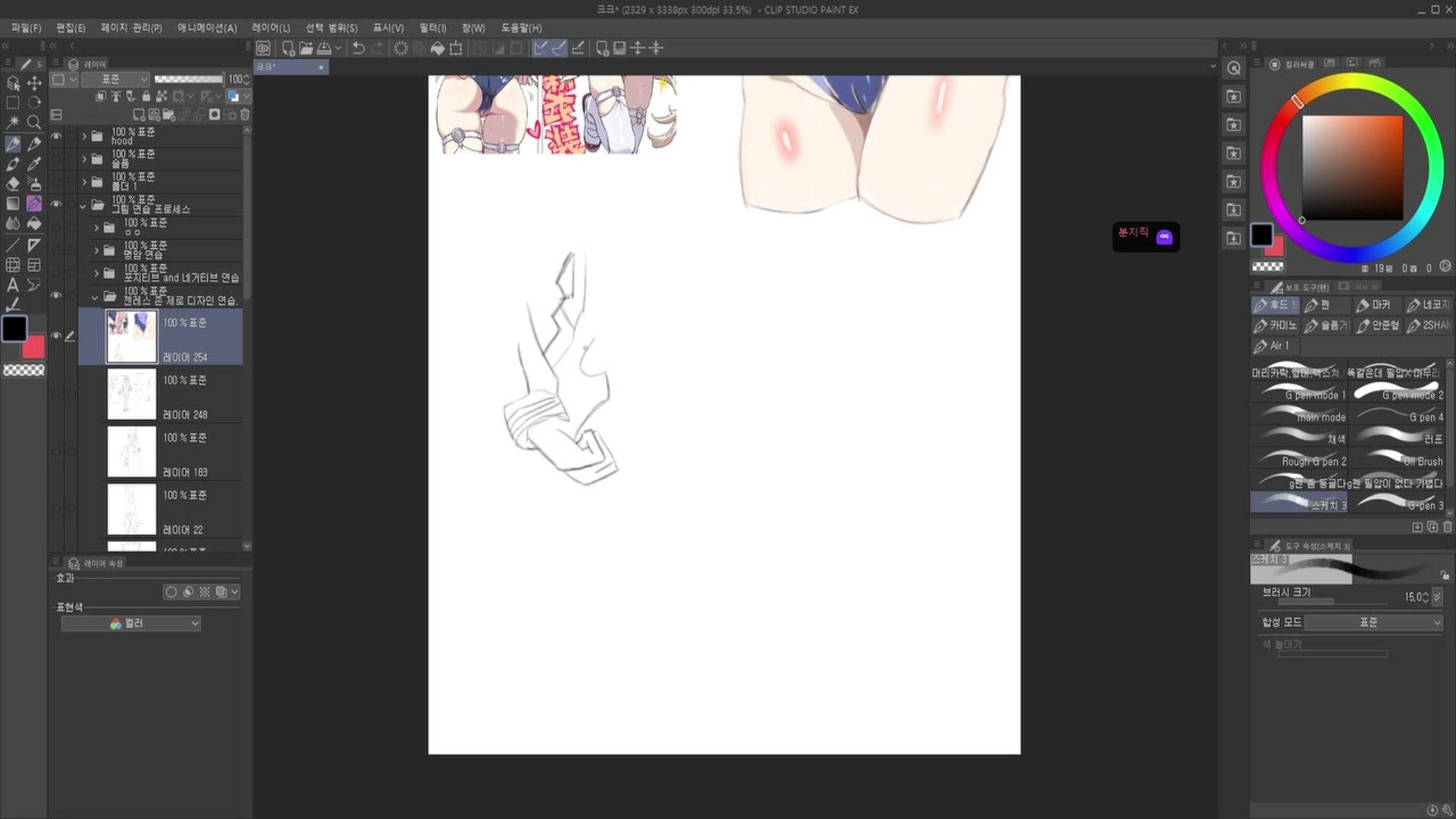Click the Undo arrow in the command bar
The height and width of the screenshot is (819, 1456).
(359, 48)
